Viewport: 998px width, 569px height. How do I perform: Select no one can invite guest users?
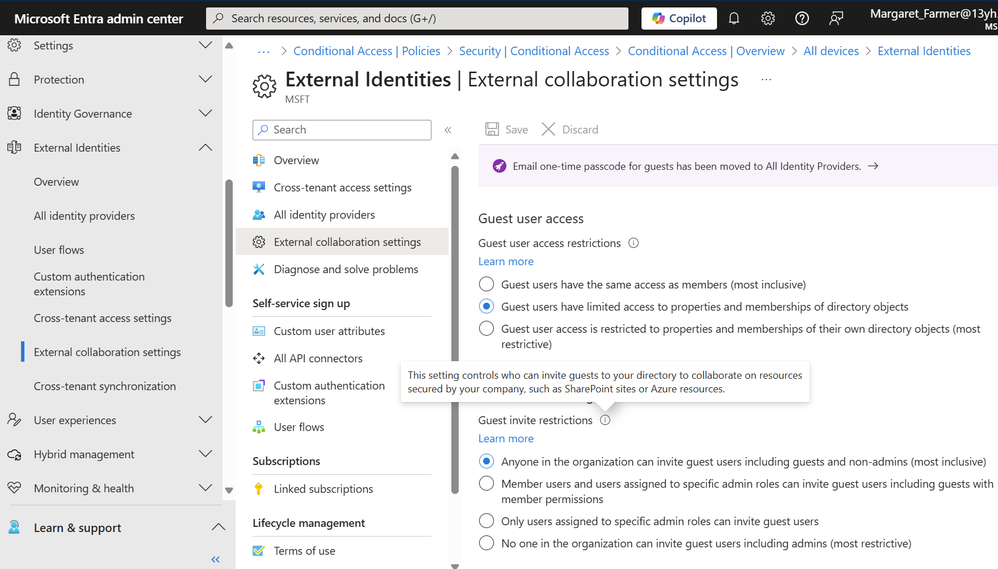click(487, 543)
